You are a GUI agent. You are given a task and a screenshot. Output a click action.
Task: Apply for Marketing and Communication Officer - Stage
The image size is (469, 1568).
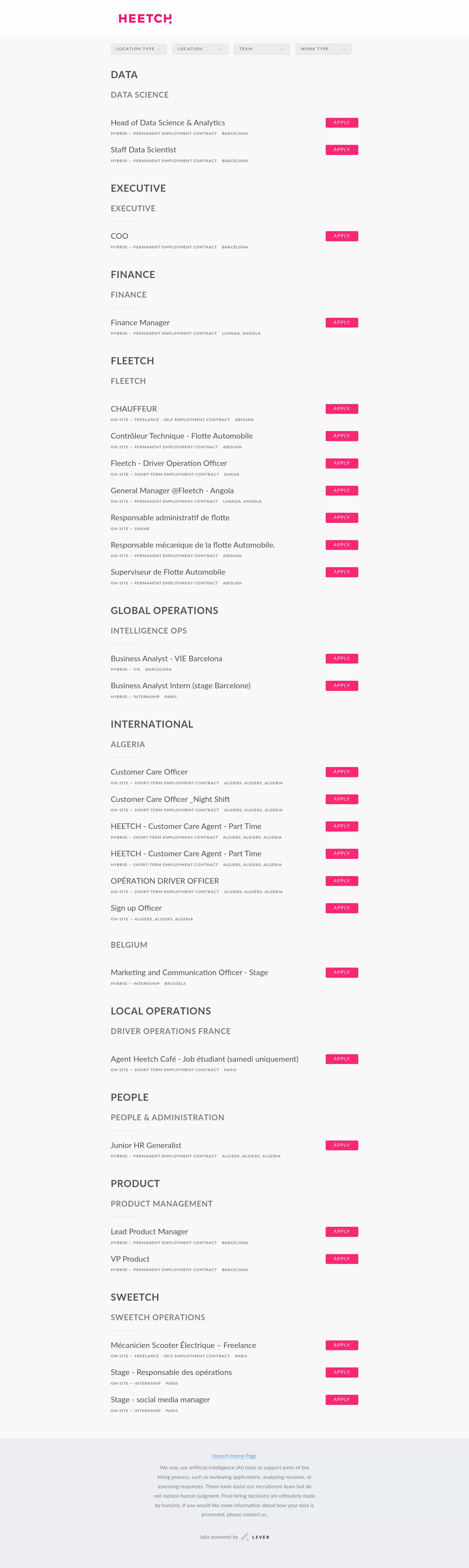tap(342, 972)
